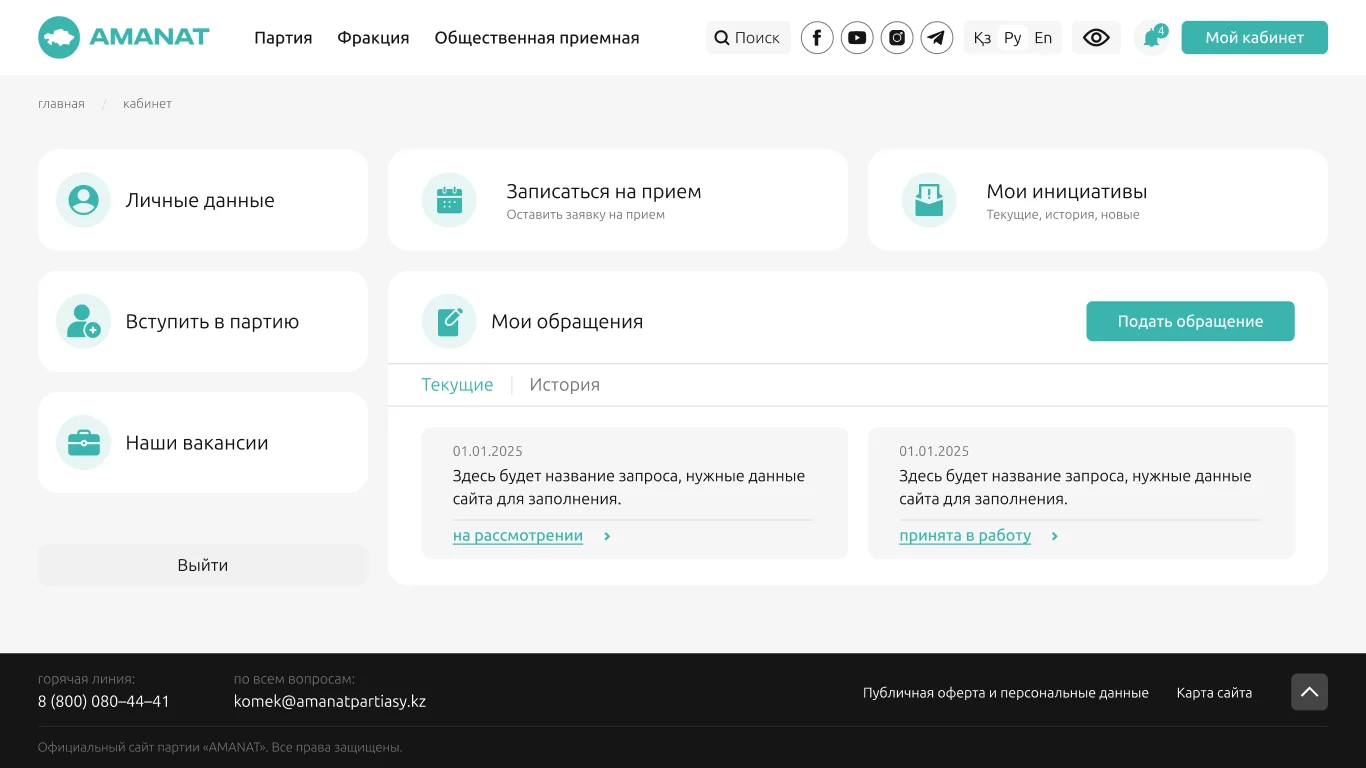Open the Фракция menu

click(373, 38)
